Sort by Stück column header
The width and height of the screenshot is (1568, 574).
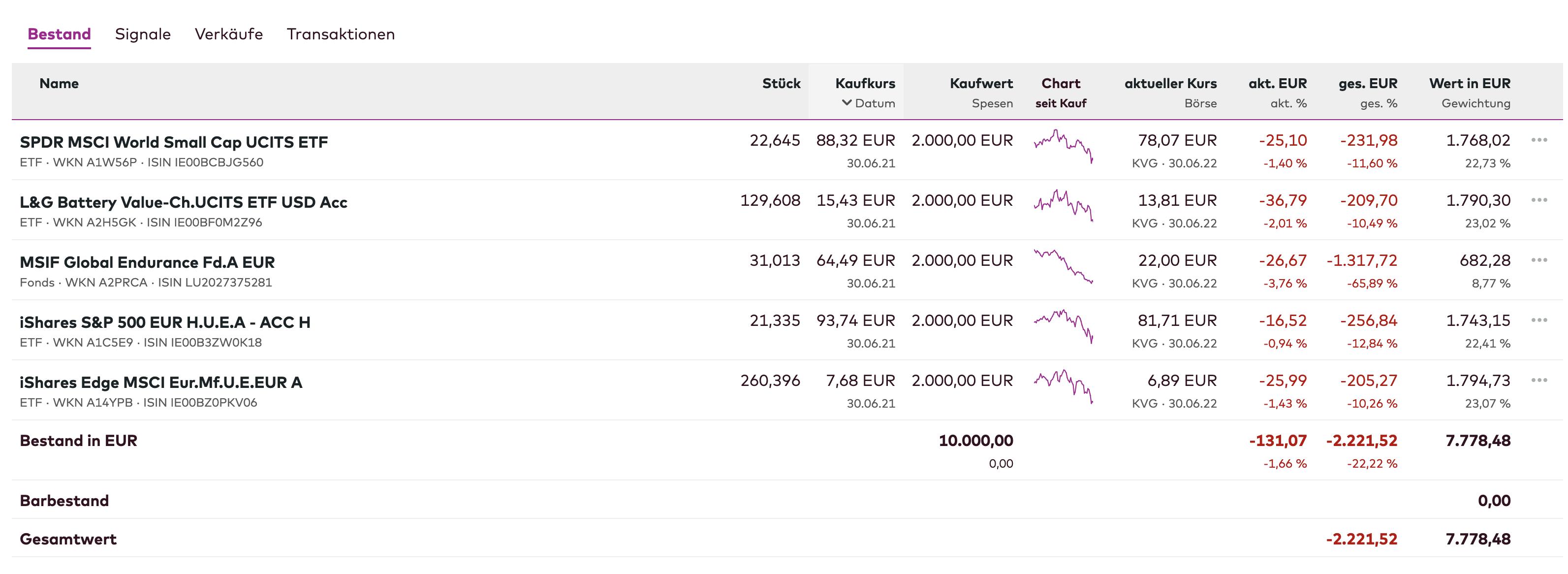point(781,83)
